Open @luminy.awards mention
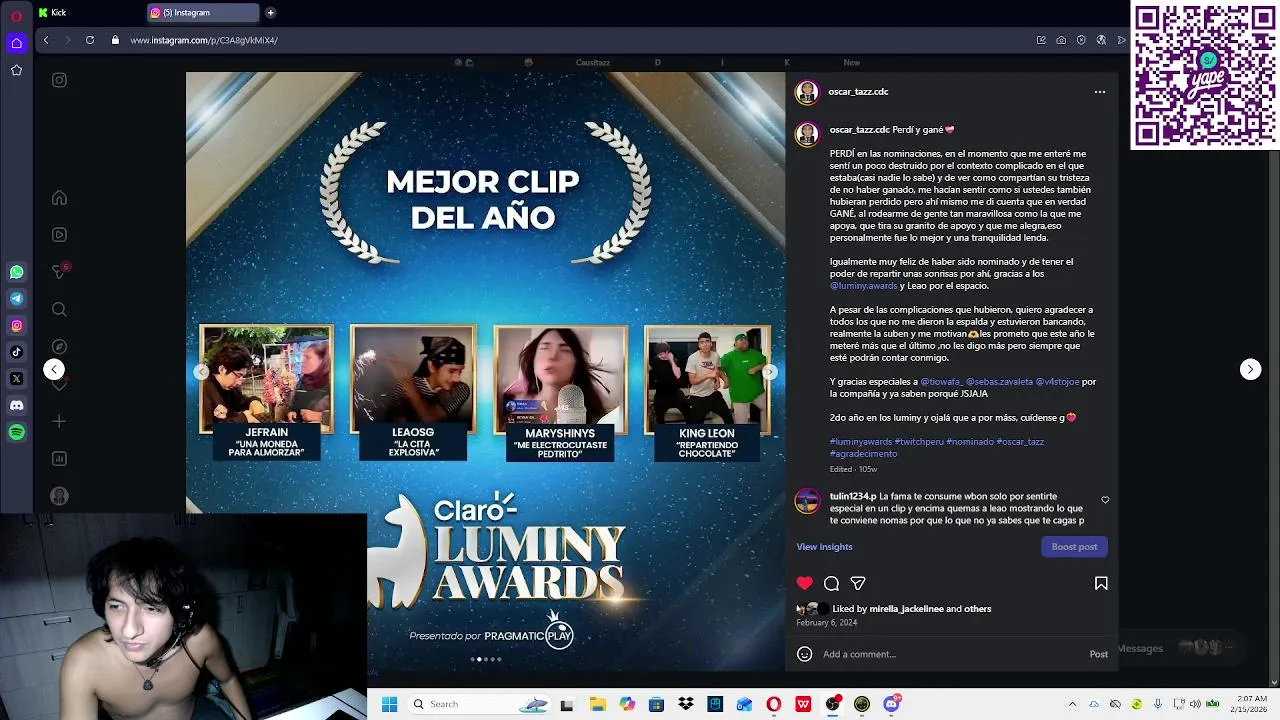Viewport: 1280px width, 720px height. pos(863,286)
